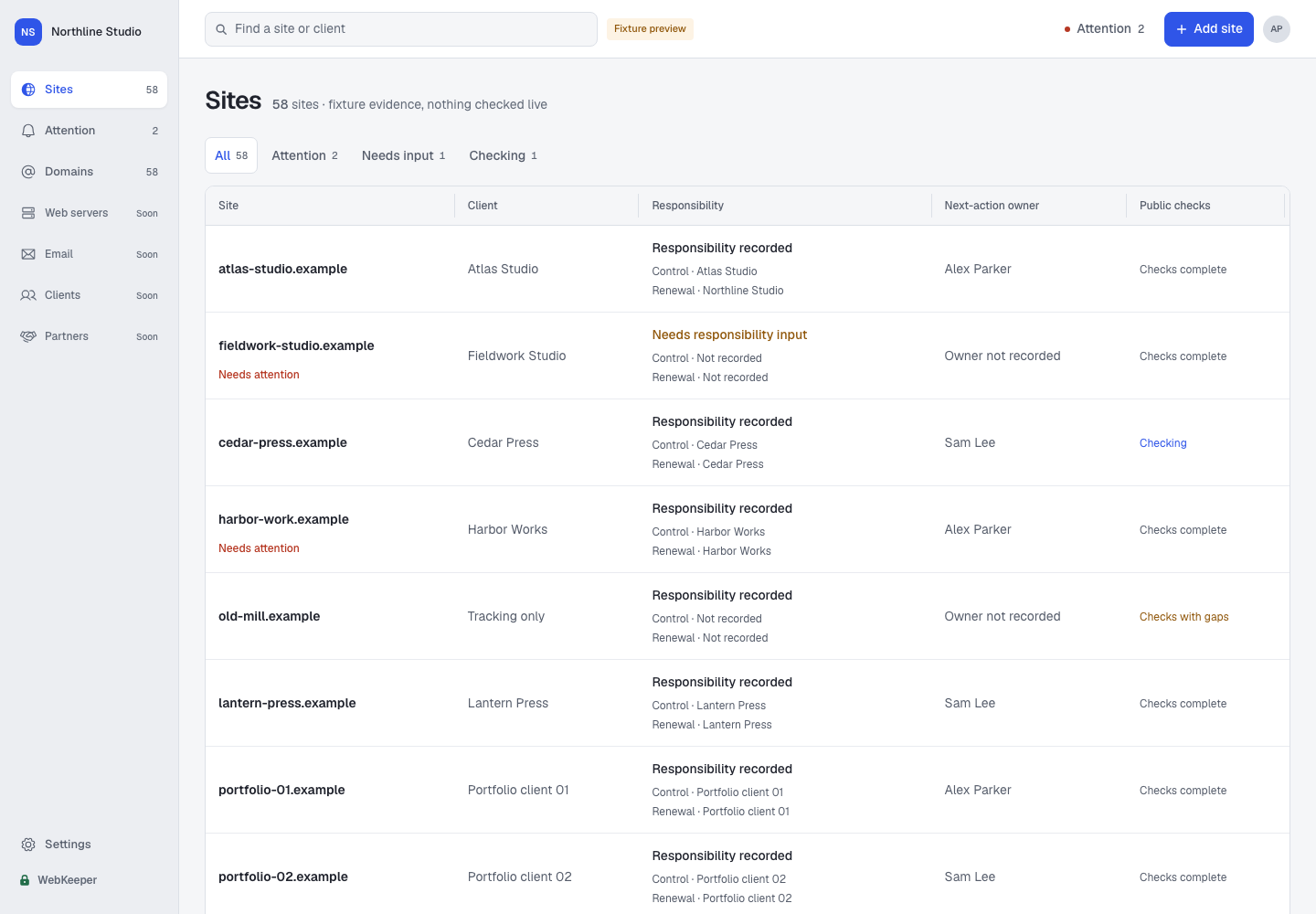
Task: Switch to the All 58 tab
Action: [x=231, y=155]
